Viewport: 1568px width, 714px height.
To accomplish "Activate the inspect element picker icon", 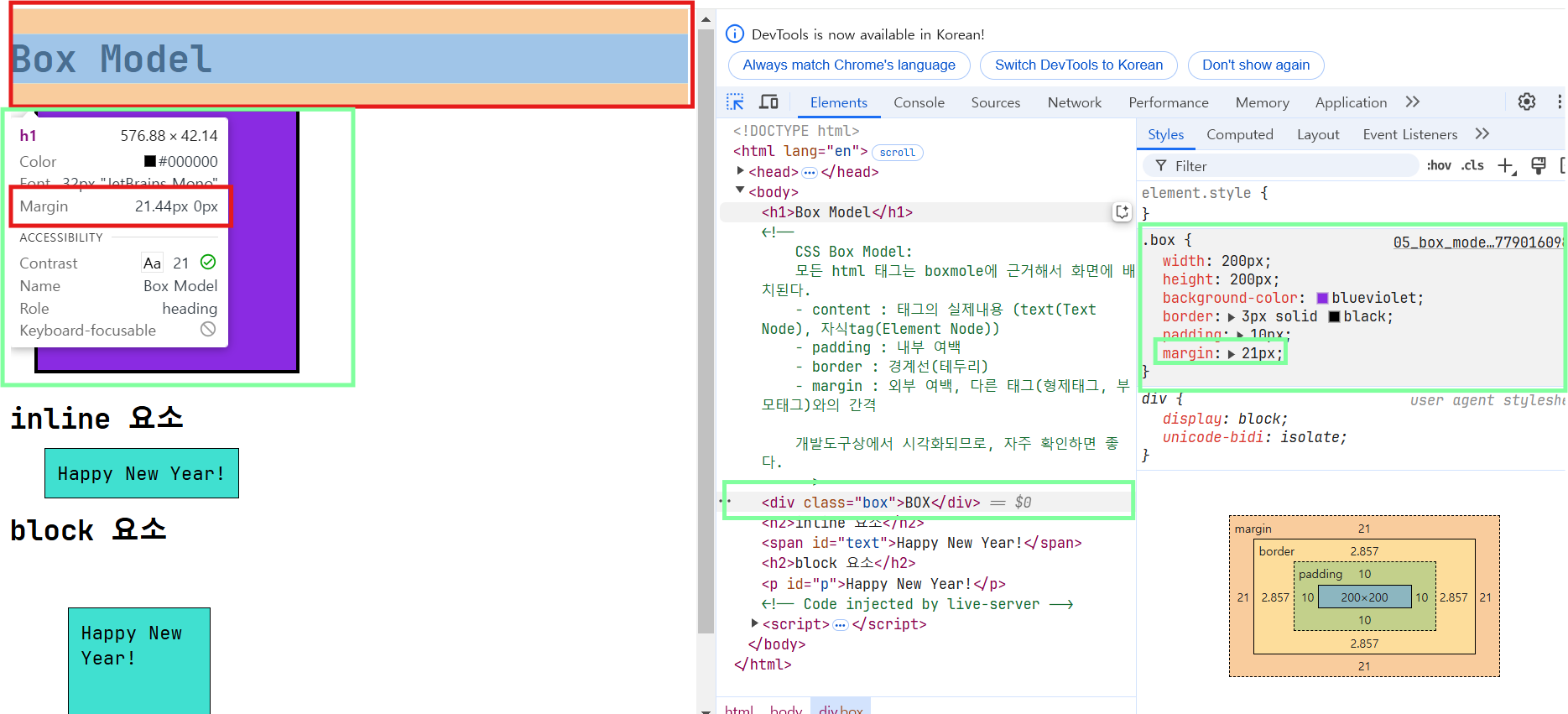I will (x=735, y=102).
